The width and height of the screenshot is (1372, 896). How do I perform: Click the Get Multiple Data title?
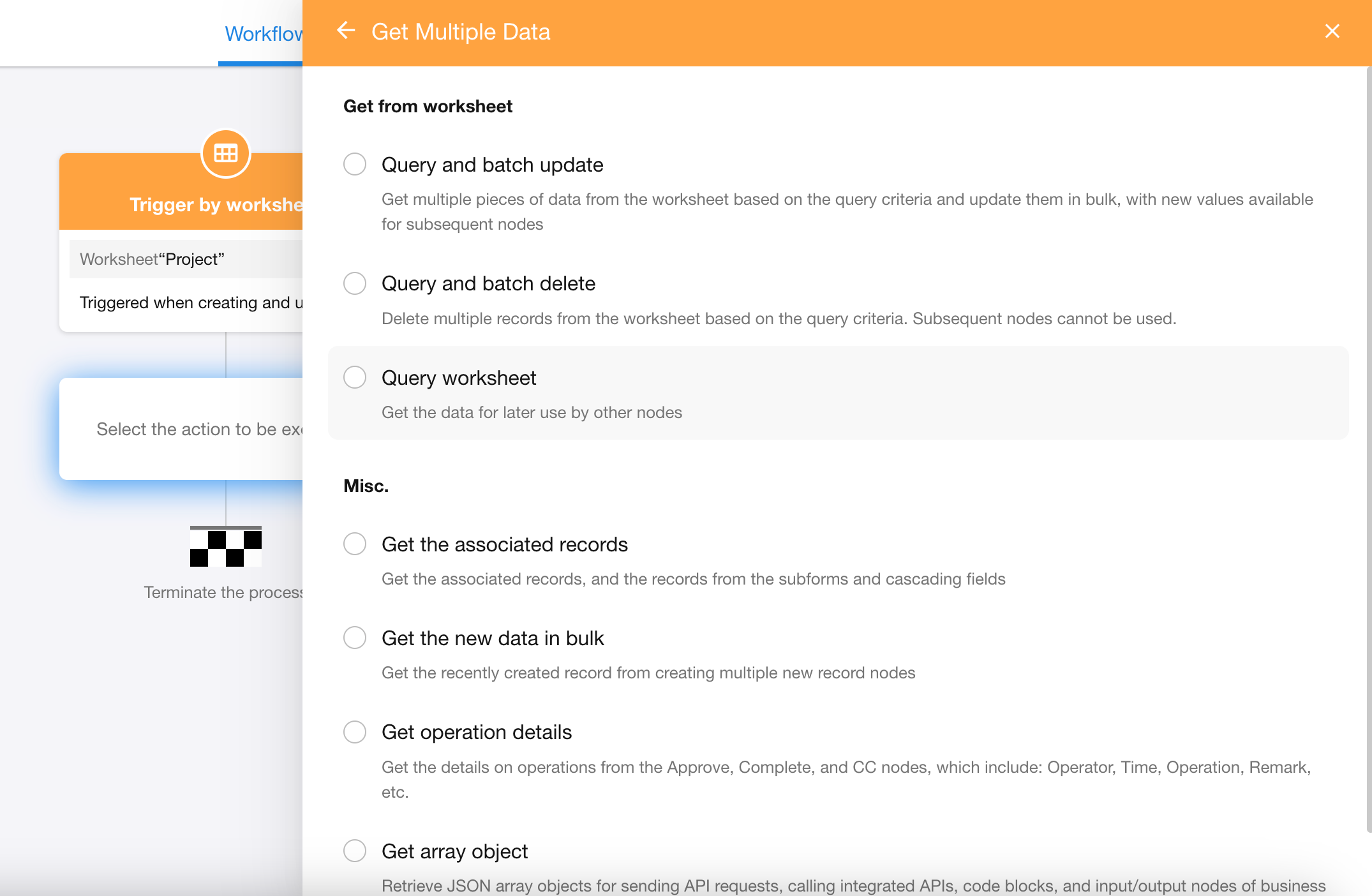tap(460, 32)
